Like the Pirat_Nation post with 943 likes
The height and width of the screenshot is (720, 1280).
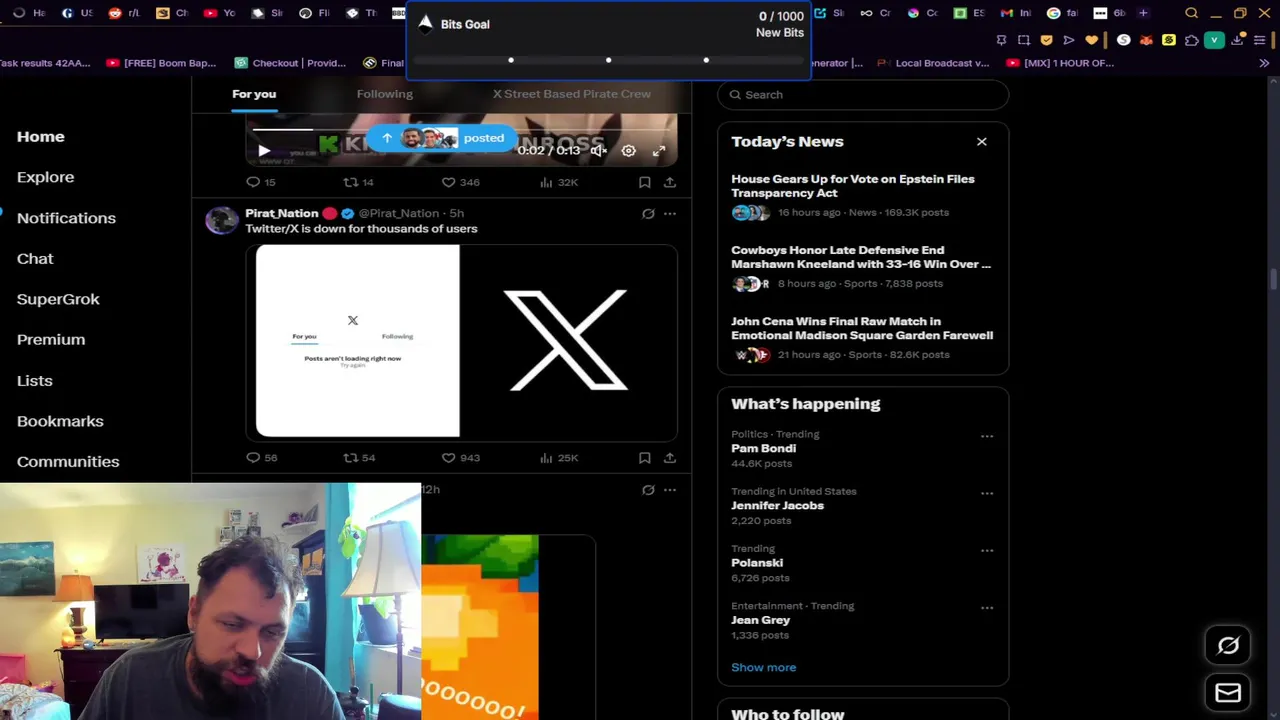pos(461,457)
